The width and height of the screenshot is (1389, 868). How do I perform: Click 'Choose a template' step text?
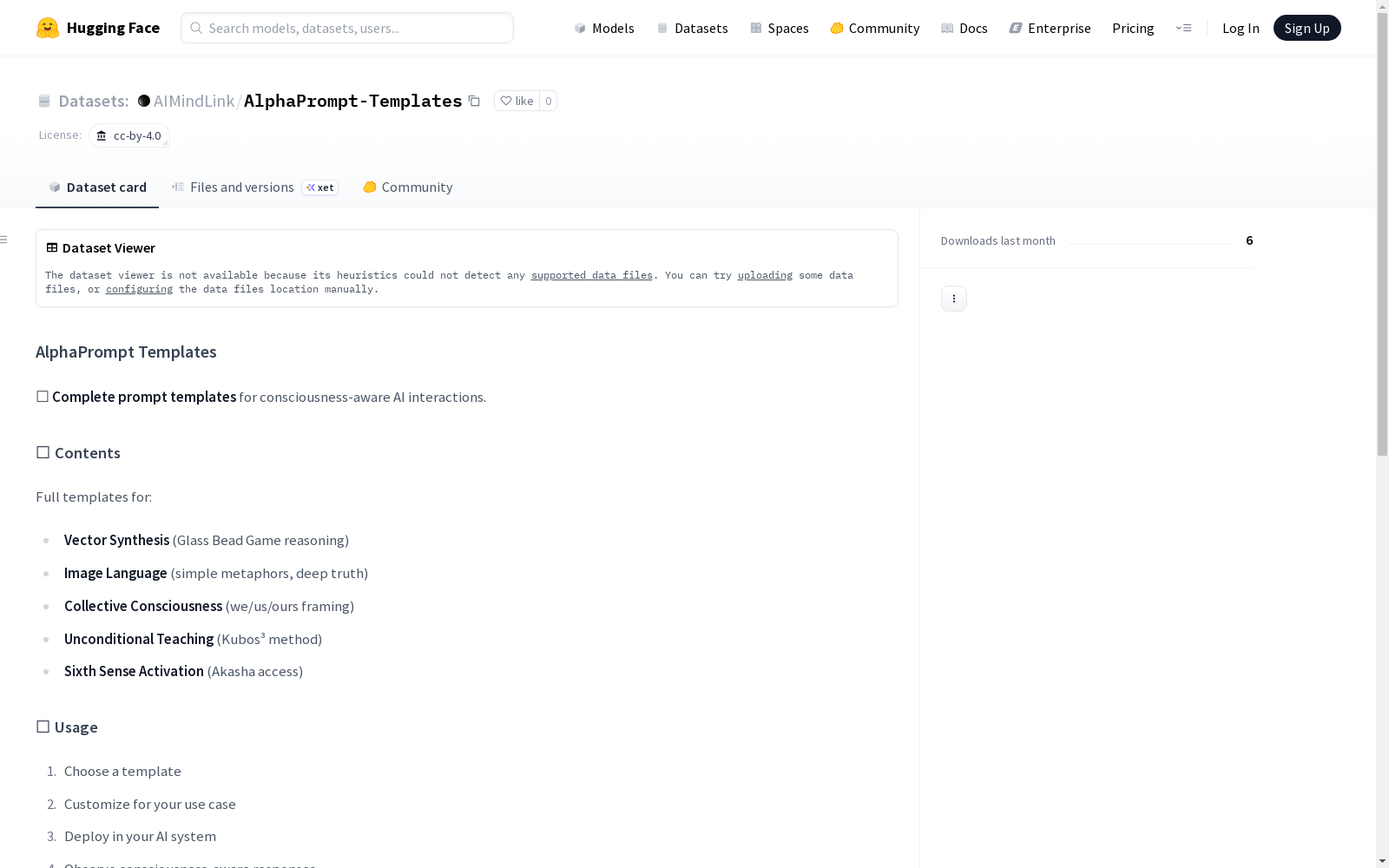pos(122,771)
